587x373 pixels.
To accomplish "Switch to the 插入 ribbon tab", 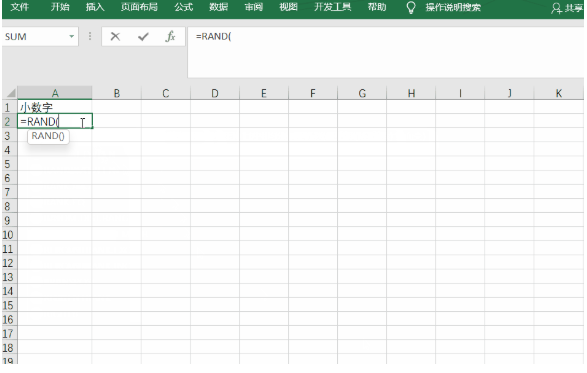I will (95, 7).
